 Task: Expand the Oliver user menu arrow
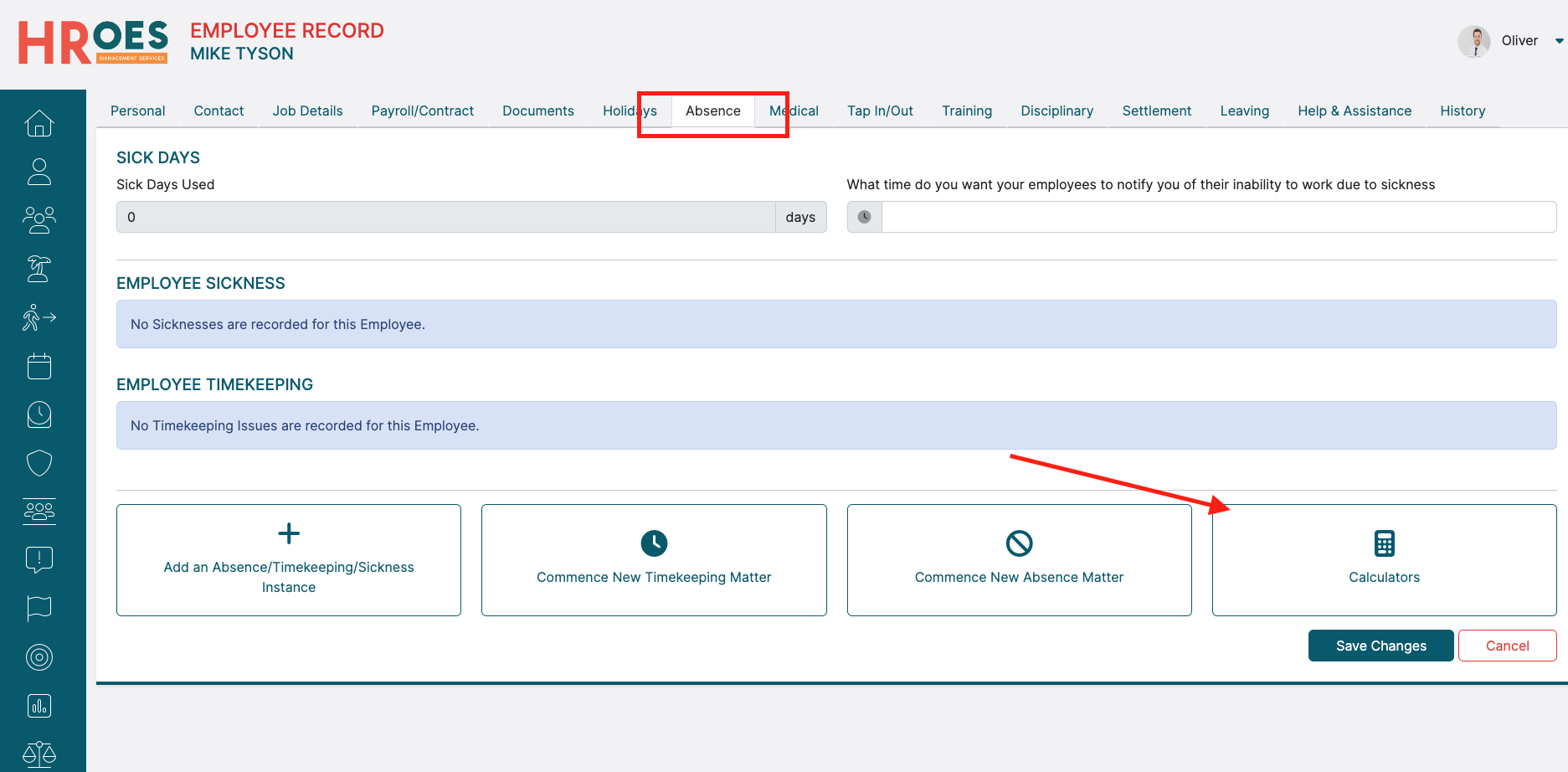click(x=1559, y=41)
